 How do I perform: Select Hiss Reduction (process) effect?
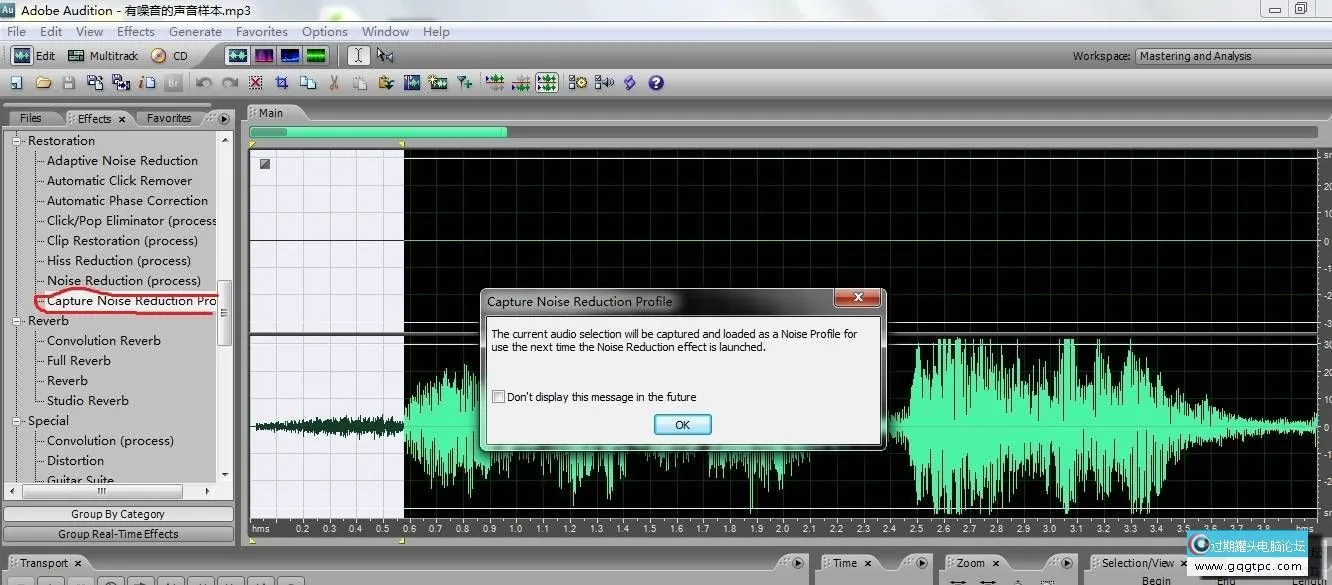tap(118, 261)
